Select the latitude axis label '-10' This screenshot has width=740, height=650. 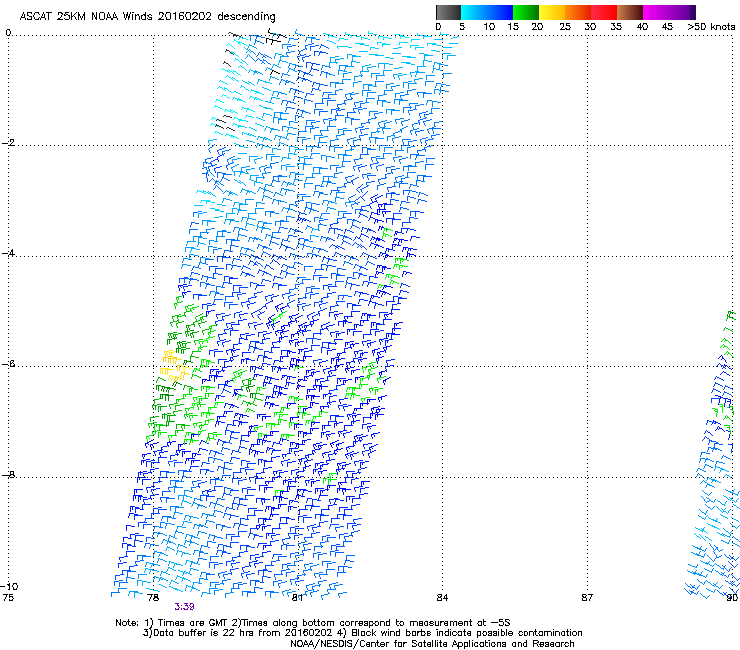tap(9, 586)
